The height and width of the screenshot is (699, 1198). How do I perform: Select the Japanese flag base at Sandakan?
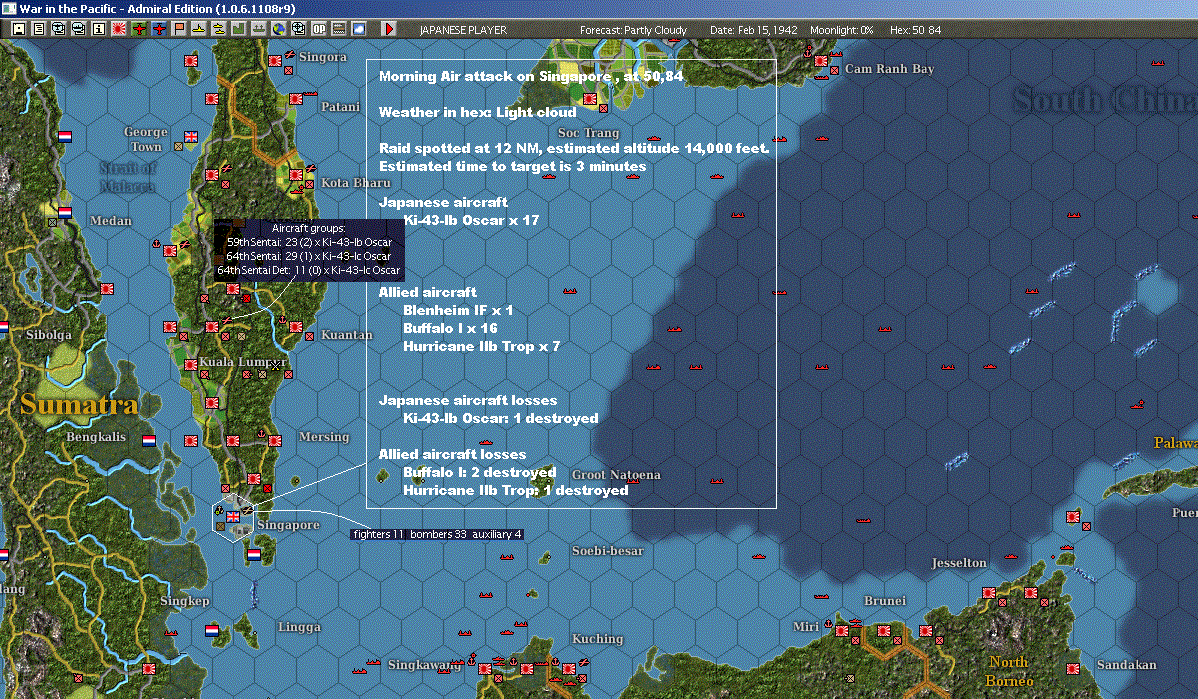click(1073, 669)
